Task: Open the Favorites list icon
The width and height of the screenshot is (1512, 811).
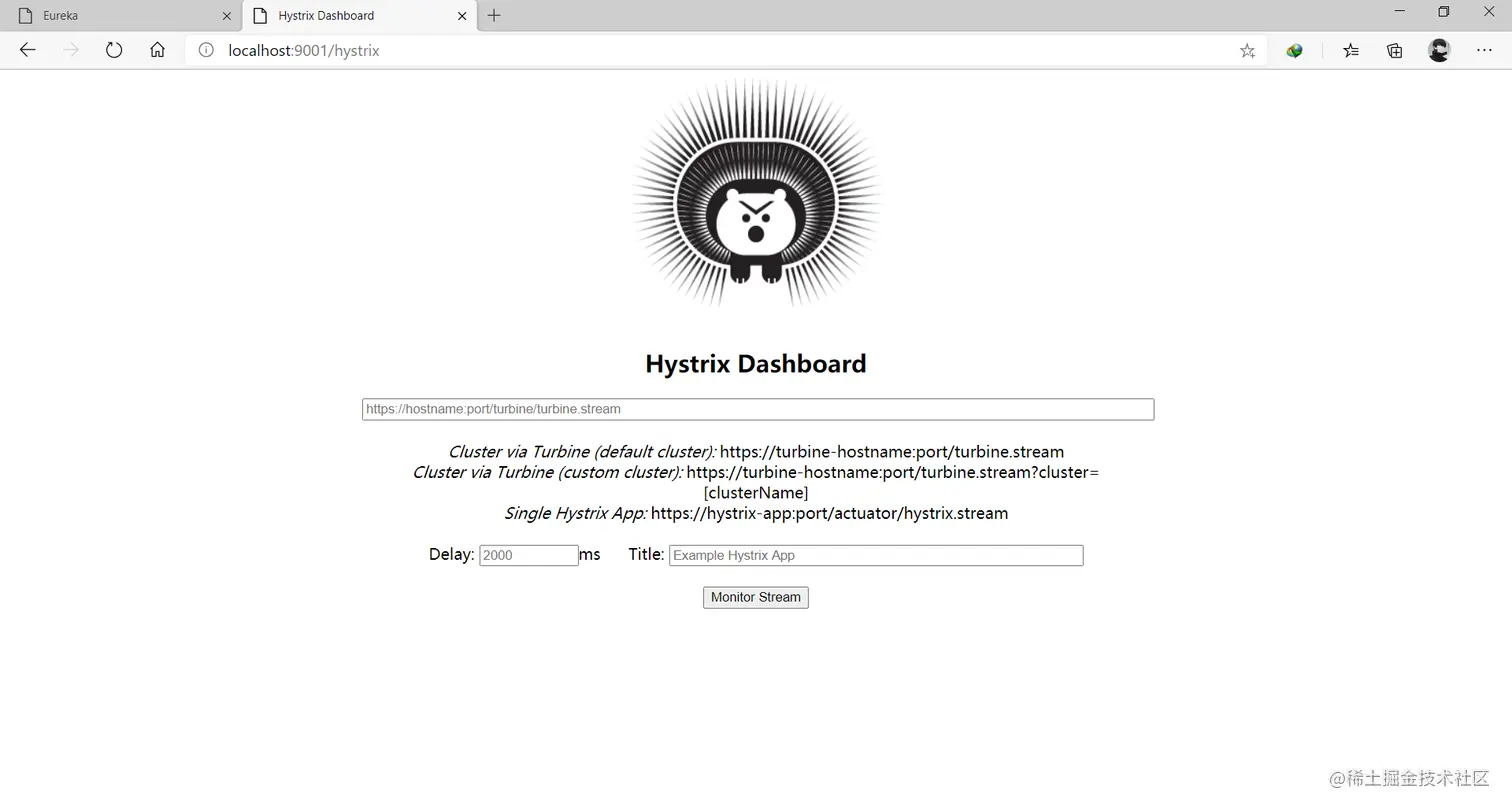Action: click(1351, 50)
